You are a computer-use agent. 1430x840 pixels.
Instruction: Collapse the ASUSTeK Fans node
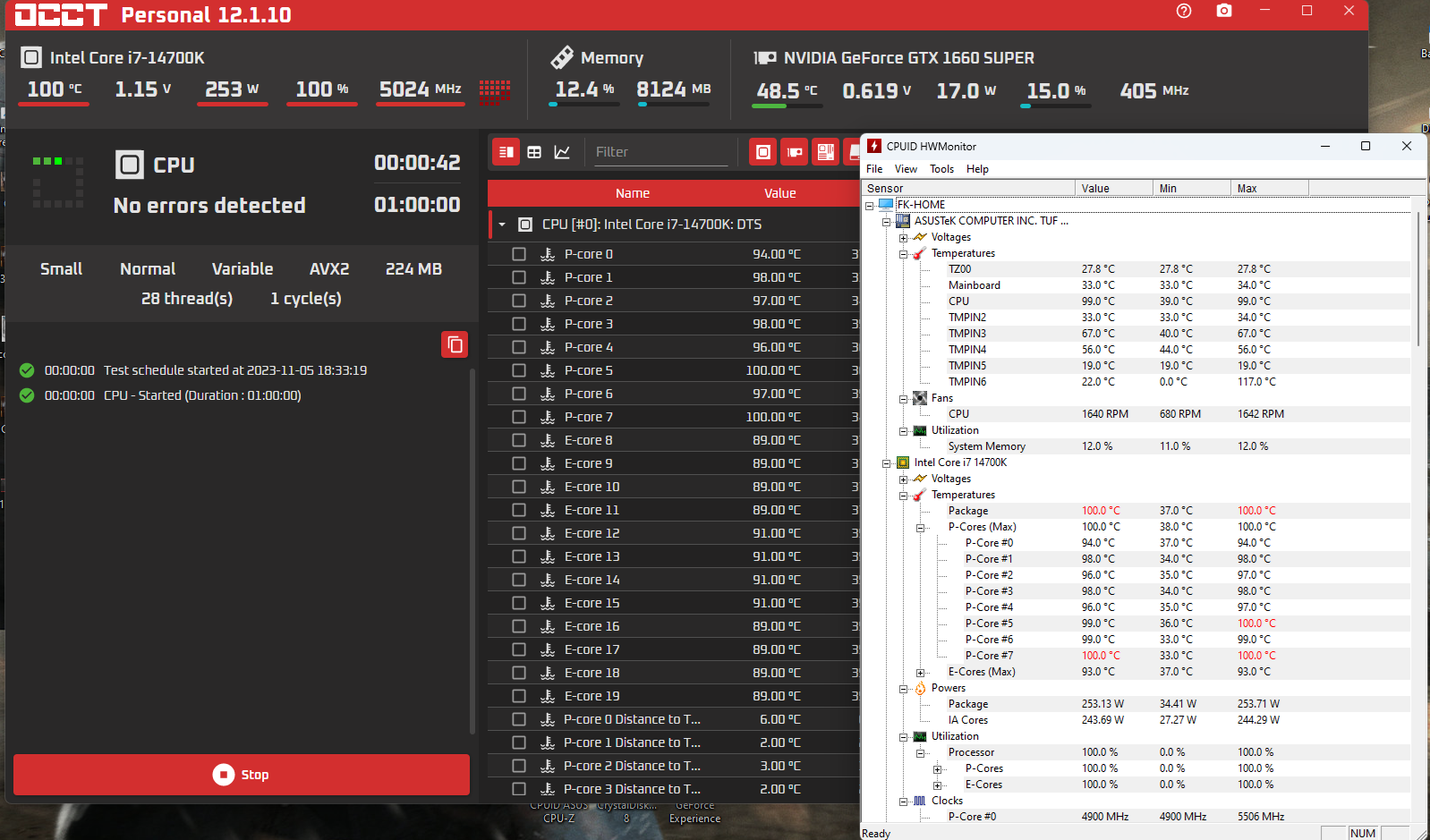coord(903,398)
